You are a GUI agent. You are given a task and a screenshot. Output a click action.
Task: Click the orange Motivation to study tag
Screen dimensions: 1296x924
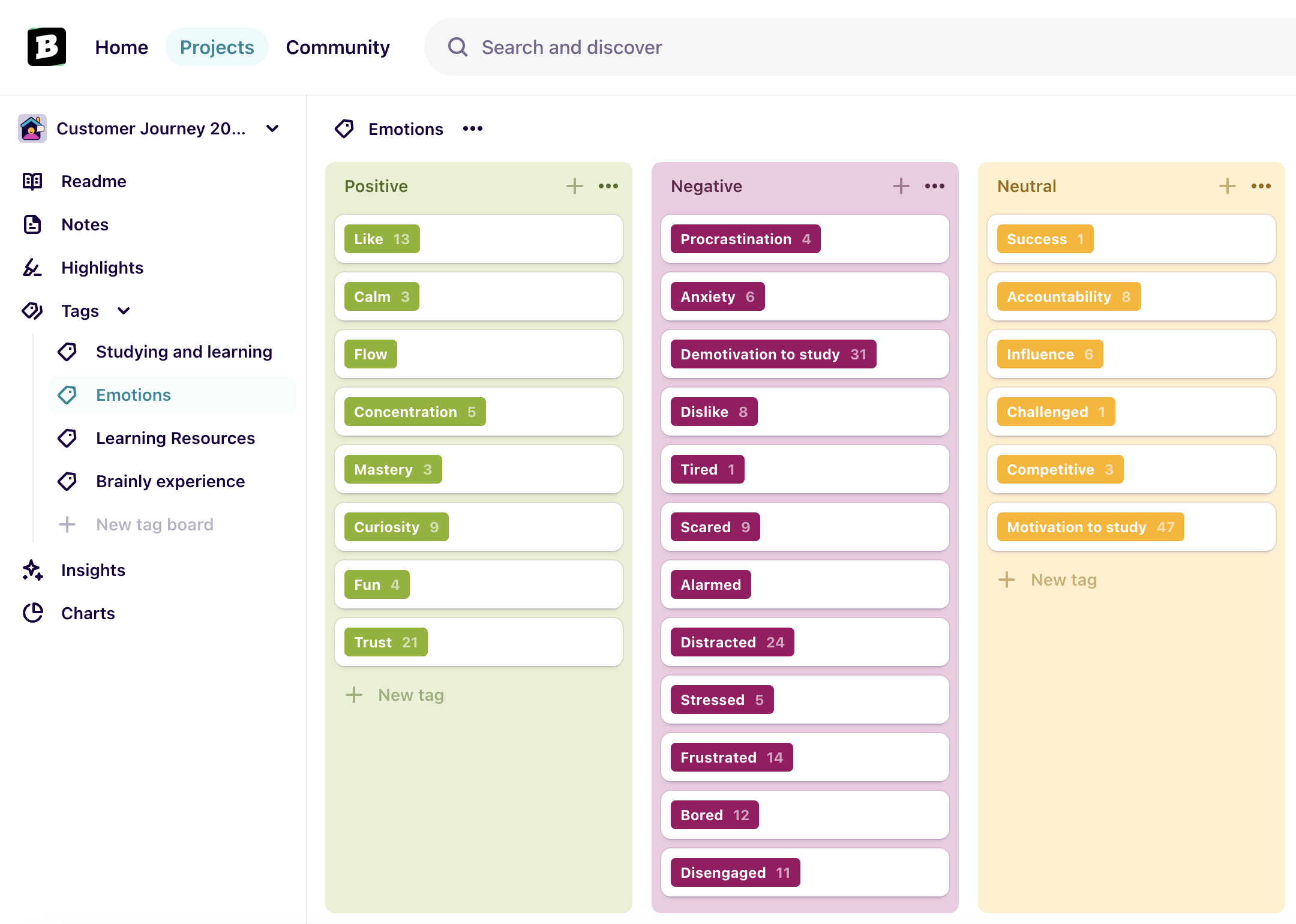[x=1091, y=527]
